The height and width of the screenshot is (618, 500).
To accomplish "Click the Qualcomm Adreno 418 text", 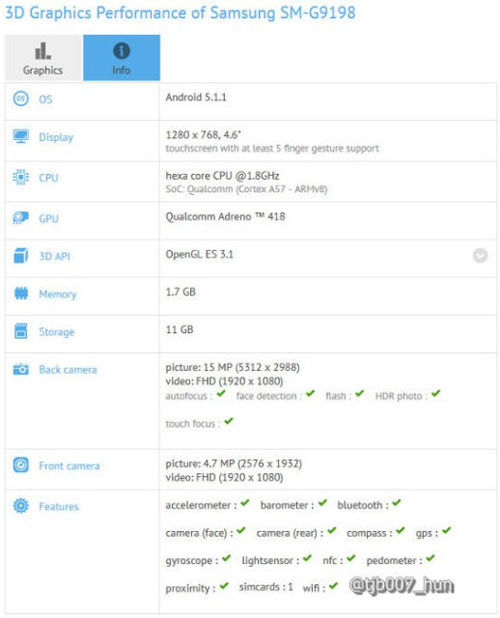I will coord(225,217).
